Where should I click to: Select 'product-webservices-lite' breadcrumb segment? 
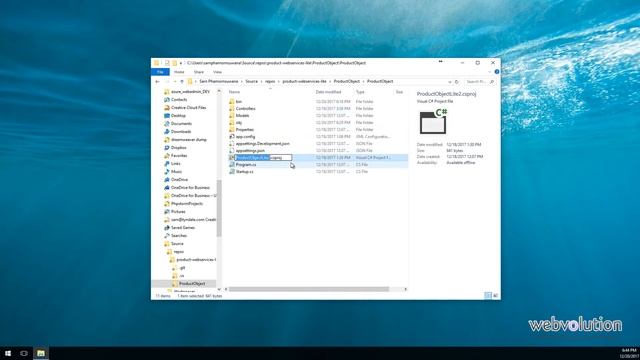tap(304, 82)
